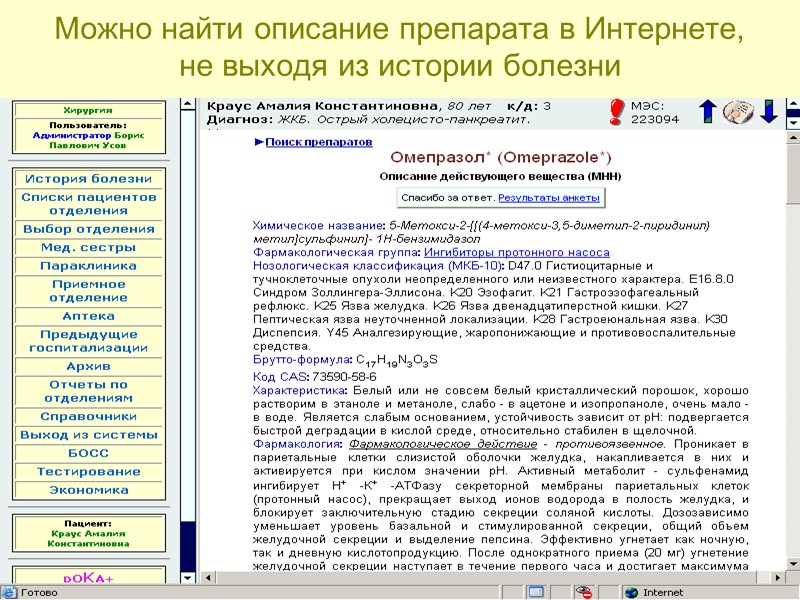Click Химическое название label
800x600 pixels.
pos(318,225)
